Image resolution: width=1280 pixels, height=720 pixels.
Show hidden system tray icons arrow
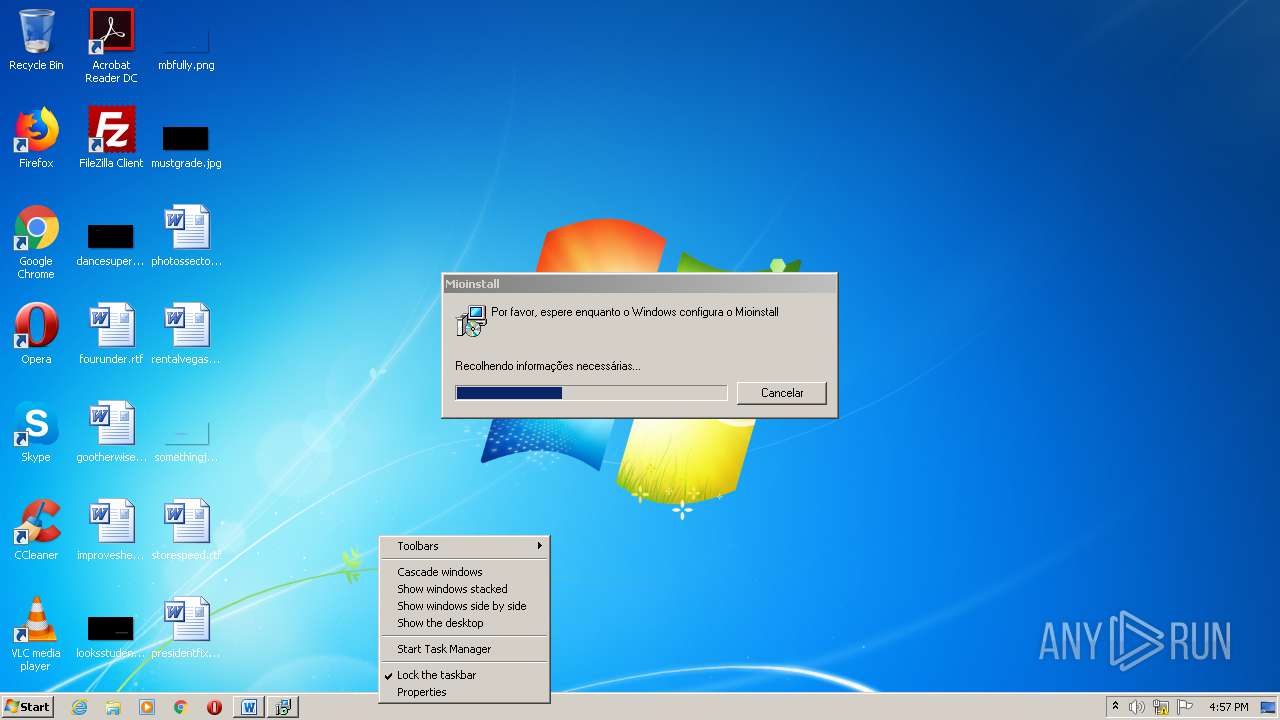click(1115, 707)
